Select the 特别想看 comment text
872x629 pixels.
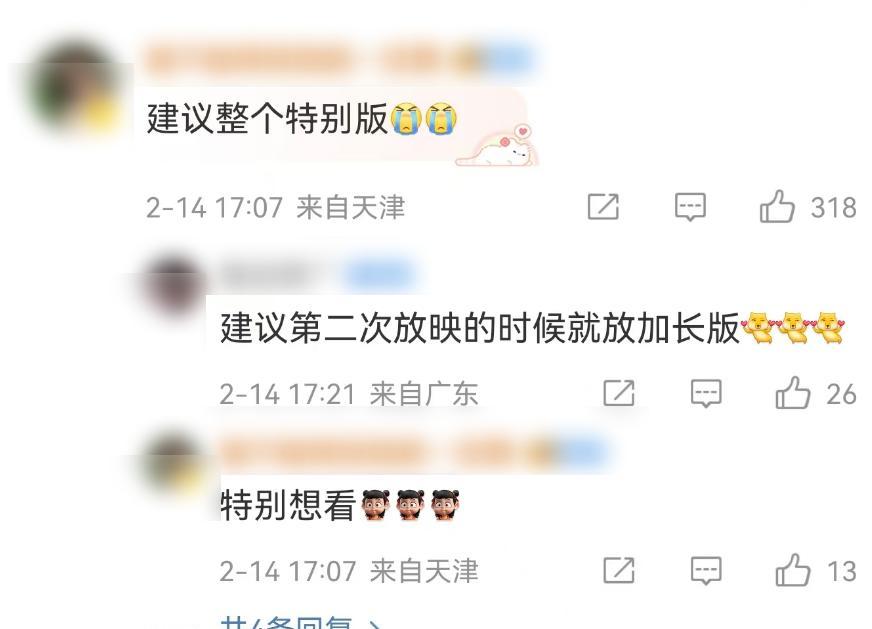click(288, 505)
